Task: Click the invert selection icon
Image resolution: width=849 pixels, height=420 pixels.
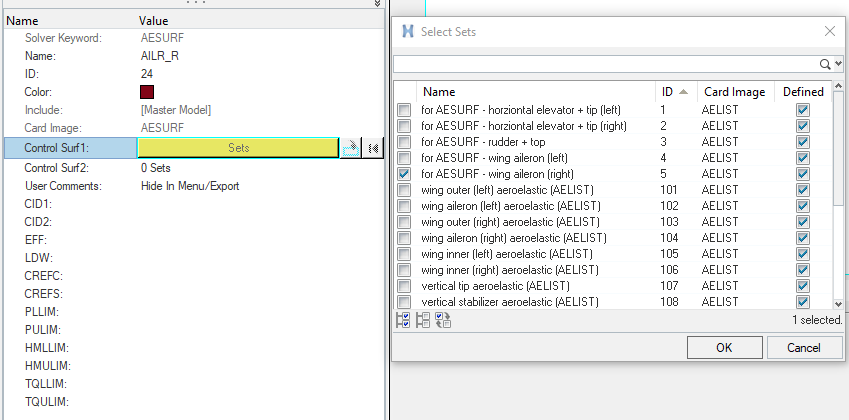Action: point(442,321)
